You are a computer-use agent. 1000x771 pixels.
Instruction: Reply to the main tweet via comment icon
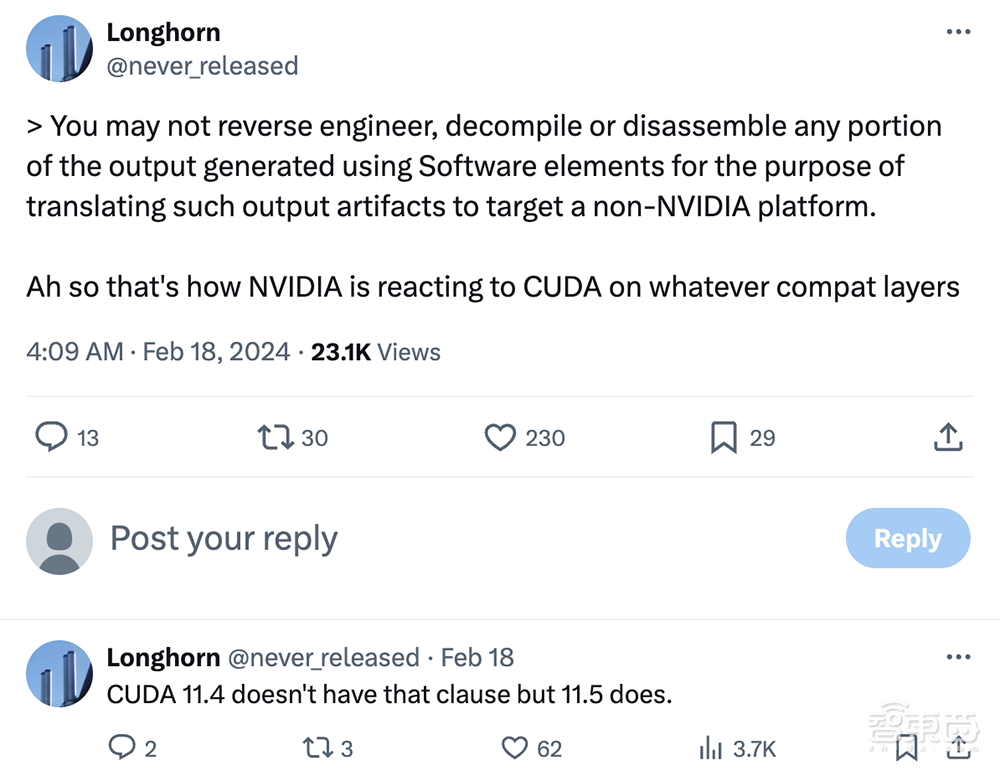coord(51,437)
